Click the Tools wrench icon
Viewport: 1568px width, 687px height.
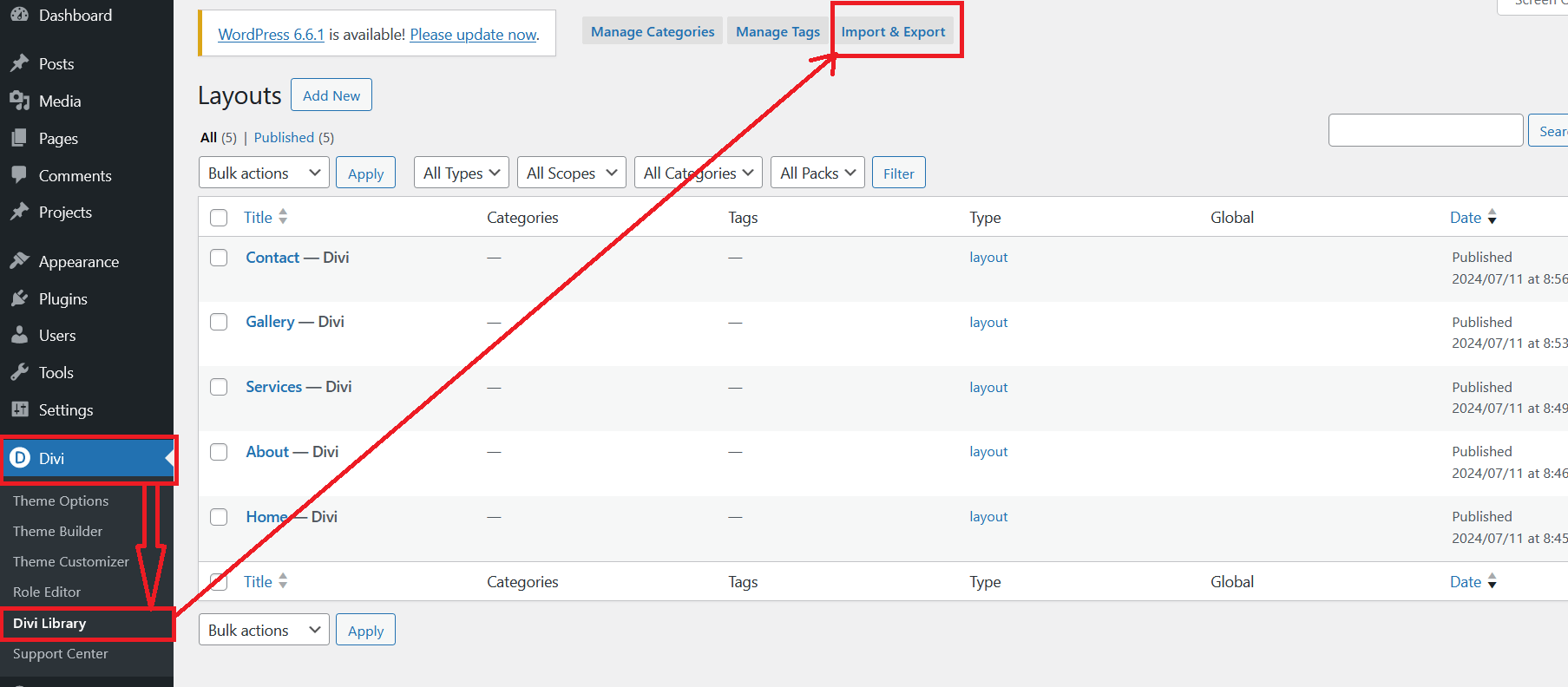(19, 372)
